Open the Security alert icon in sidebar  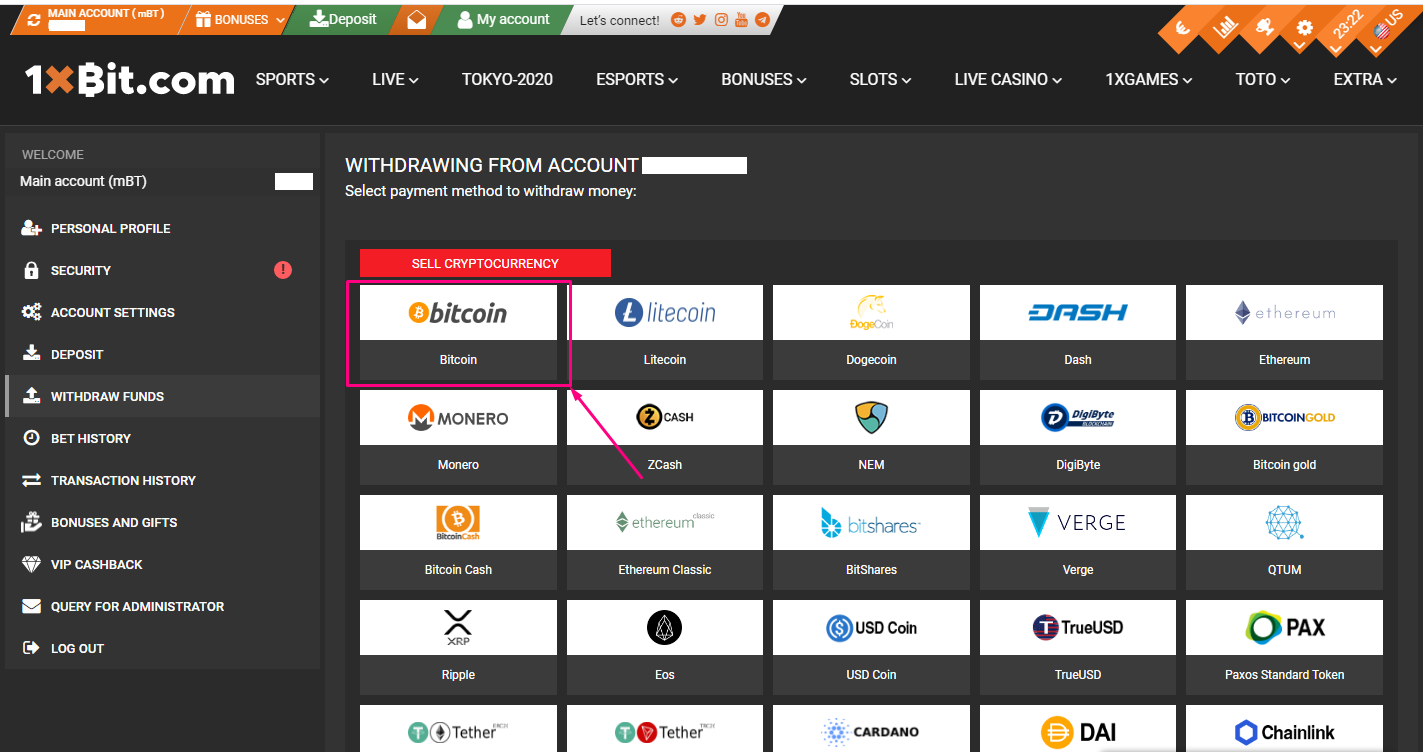pyautogui.click(x=282, y=270)
